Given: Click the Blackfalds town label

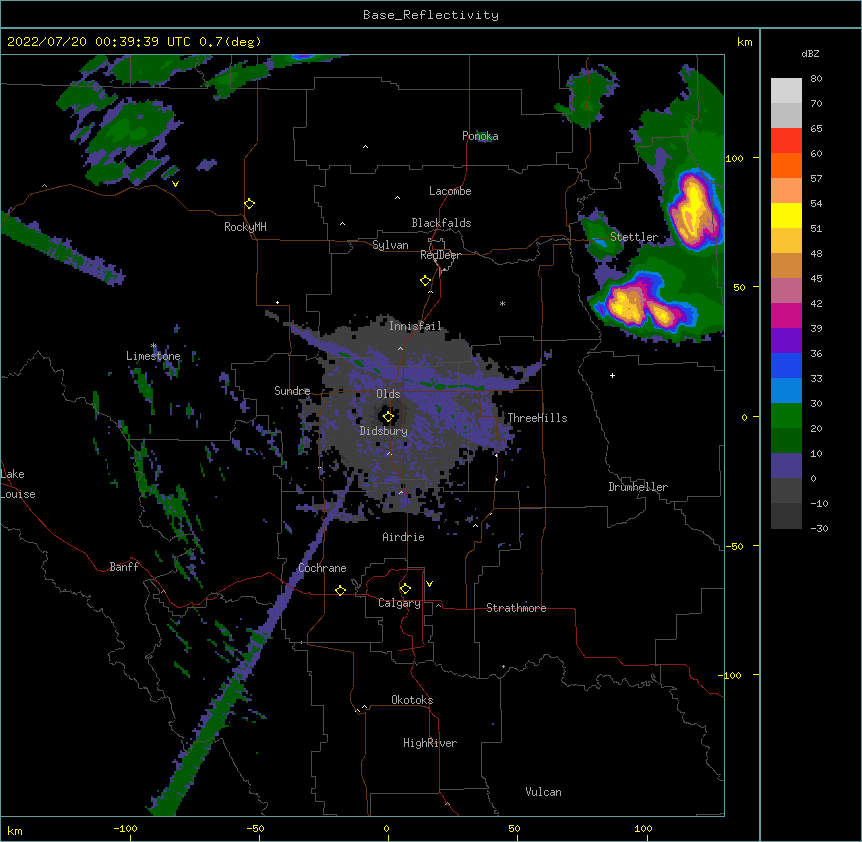Looking at the screenshot, I should [441, 223].
